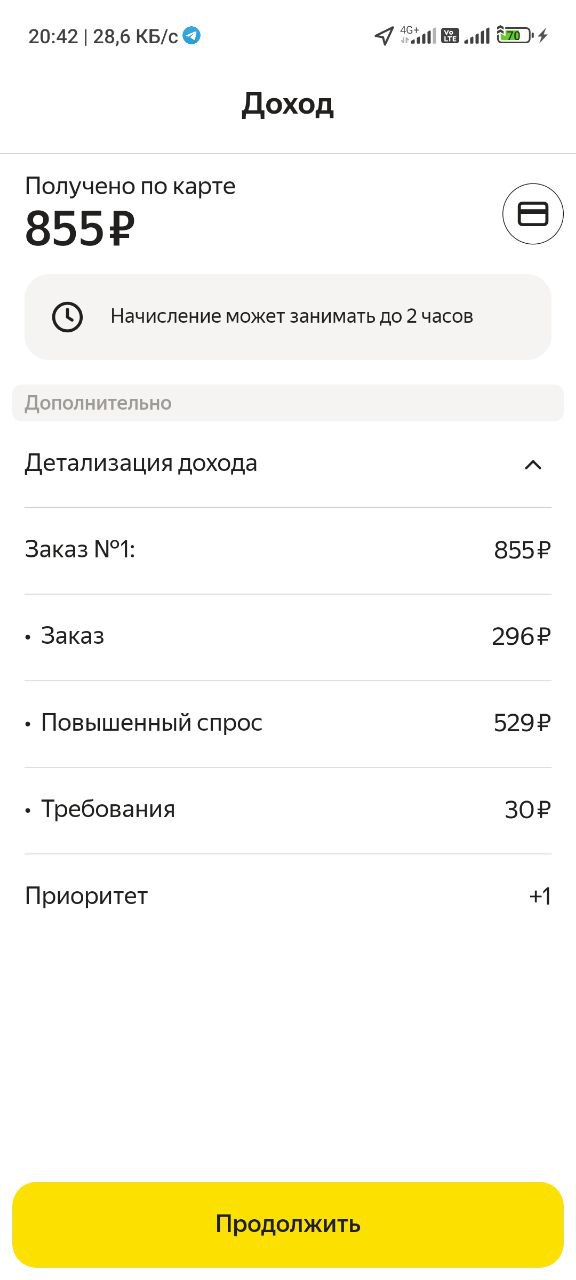Select the Повышенный спрос line
The width and height of the screenshot is (576, 1280).
pyautogui.click(x=288, y=723)
